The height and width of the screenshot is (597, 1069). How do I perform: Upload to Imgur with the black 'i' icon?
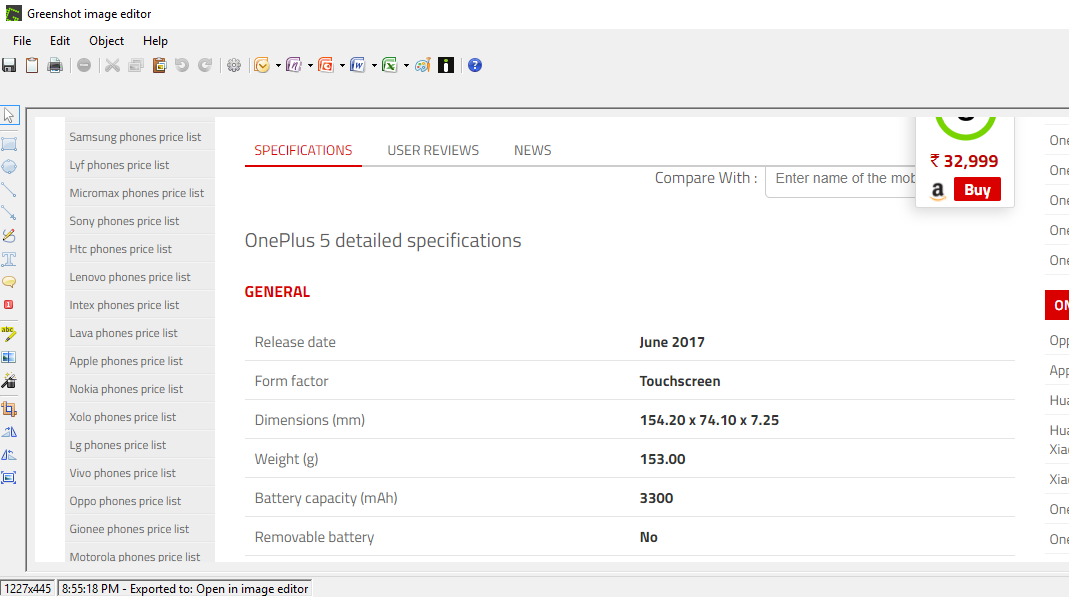tap(446, 65)
